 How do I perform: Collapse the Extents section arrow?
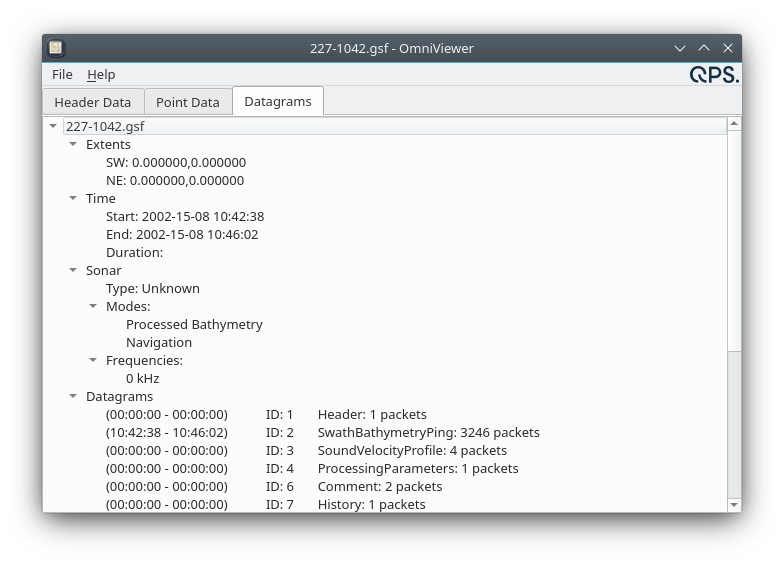click(x=73, y=145)
